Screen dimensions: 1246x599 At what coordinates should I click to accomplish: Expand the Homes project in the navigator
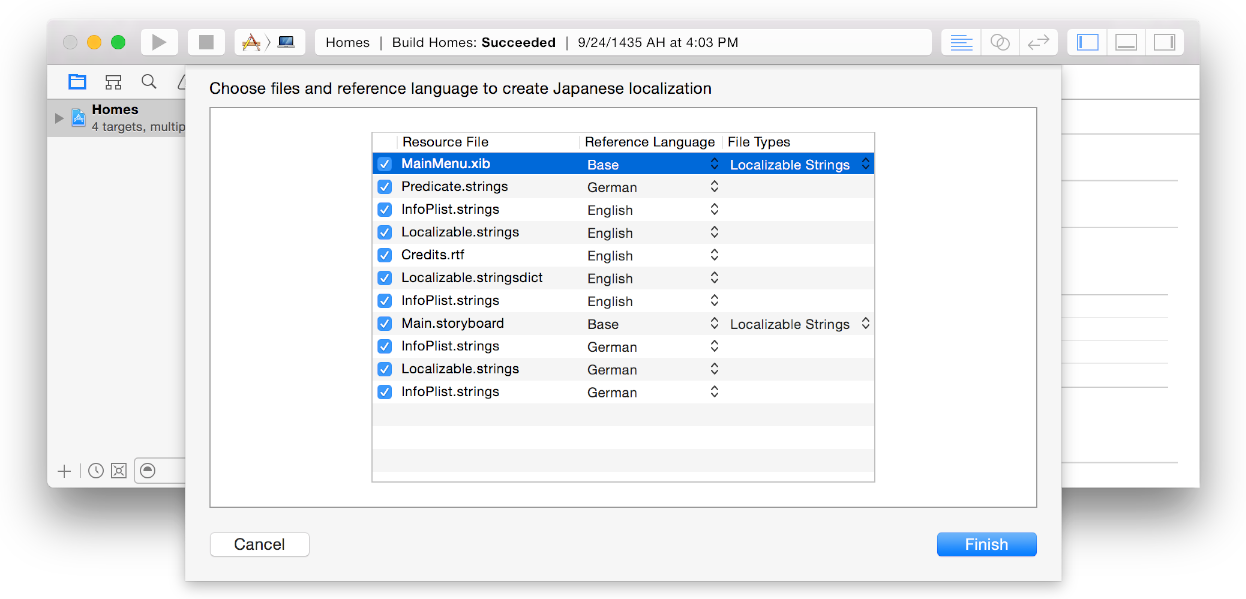point(58,116)
